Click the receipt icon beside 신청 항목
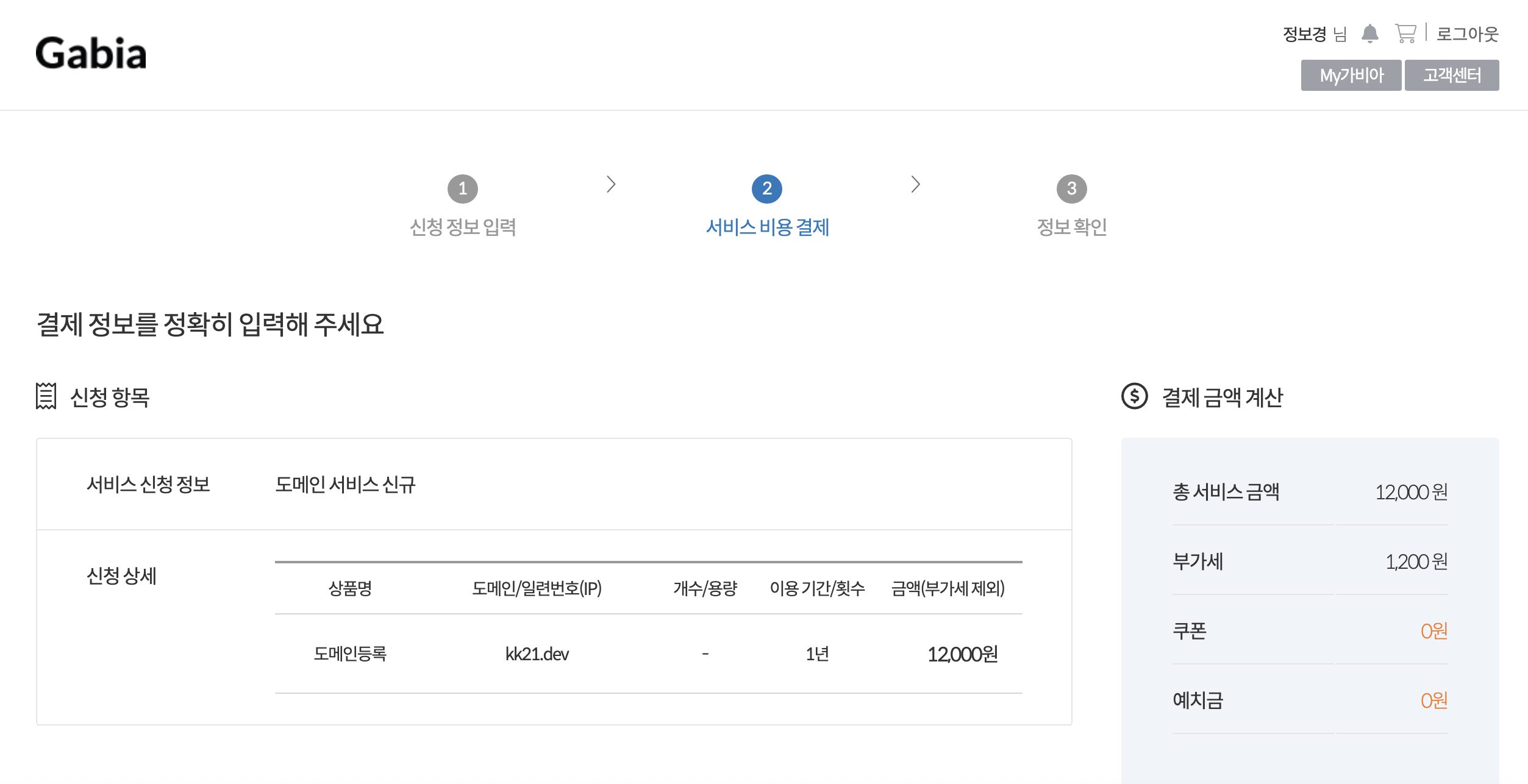 pos(46,396)
